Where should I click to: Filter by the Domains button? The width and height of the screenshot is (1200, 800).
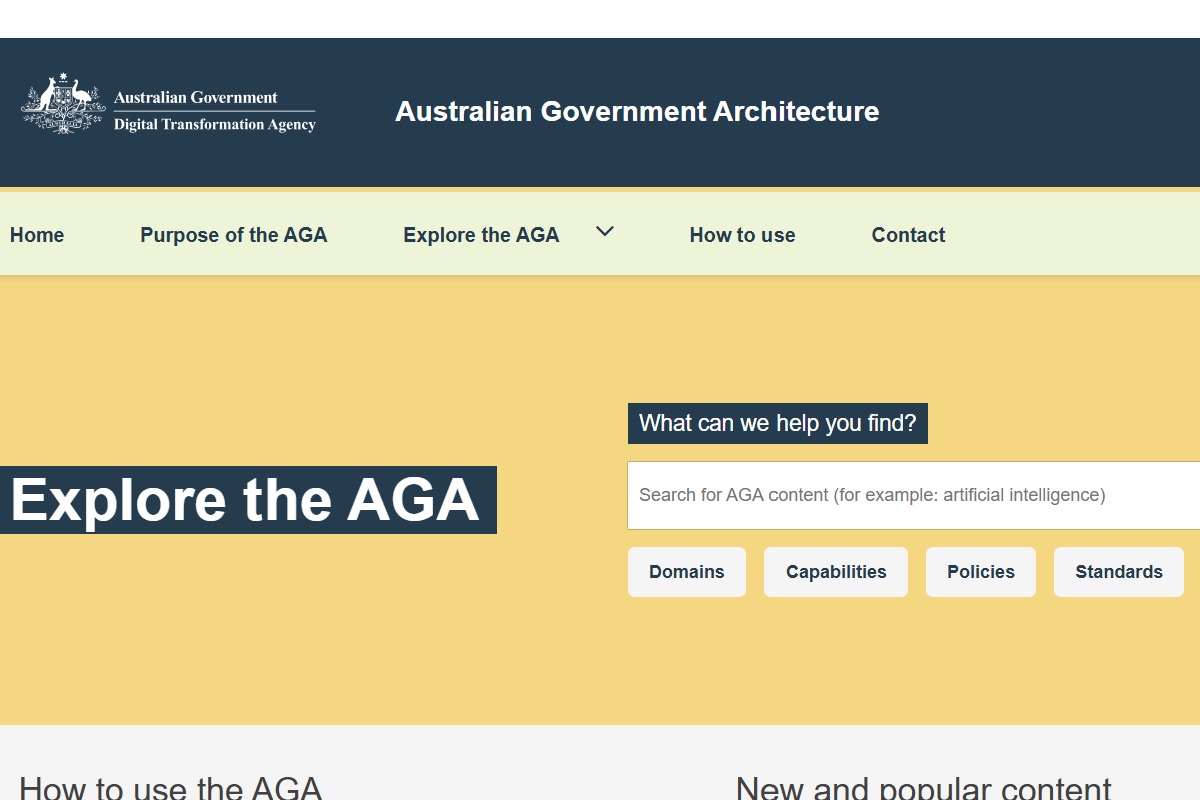pos(687,572)
